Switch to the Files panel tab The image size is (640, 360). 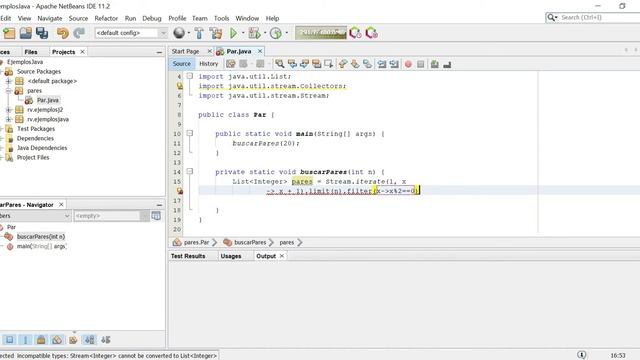[x=31, y=52]
